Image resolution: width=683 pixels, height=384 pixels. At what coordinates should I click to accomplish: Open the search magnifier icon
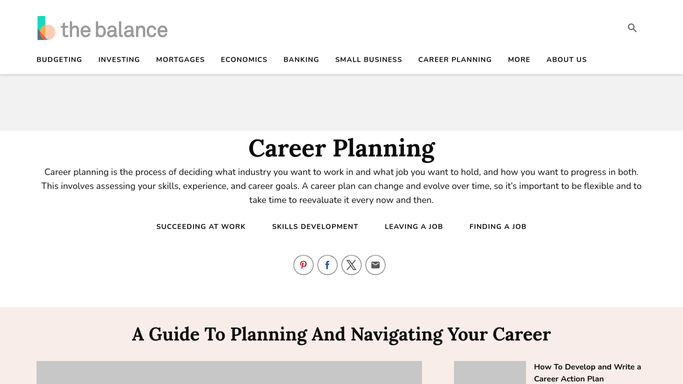(632, 28)
